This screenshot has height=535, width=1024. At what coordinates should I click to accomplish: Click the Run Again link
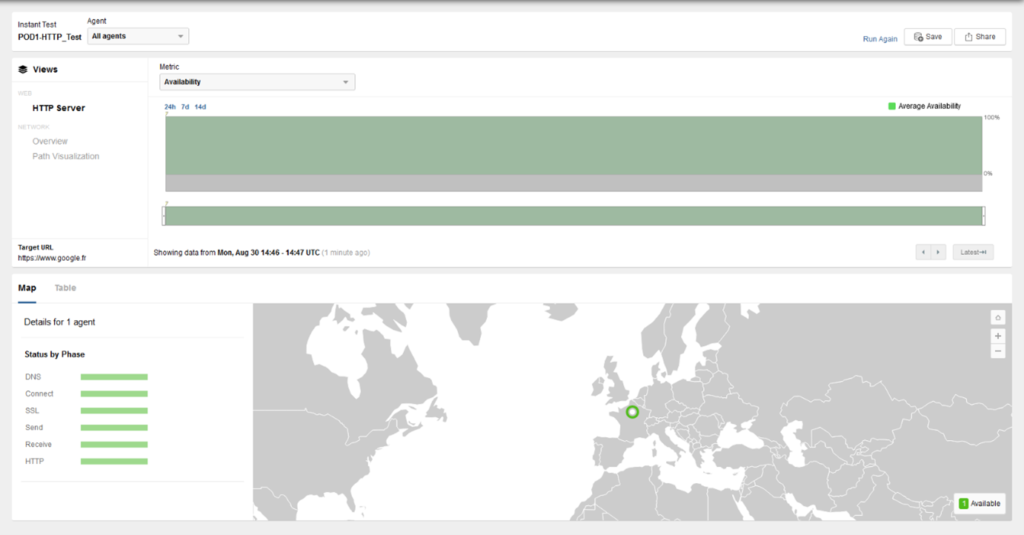880,38
